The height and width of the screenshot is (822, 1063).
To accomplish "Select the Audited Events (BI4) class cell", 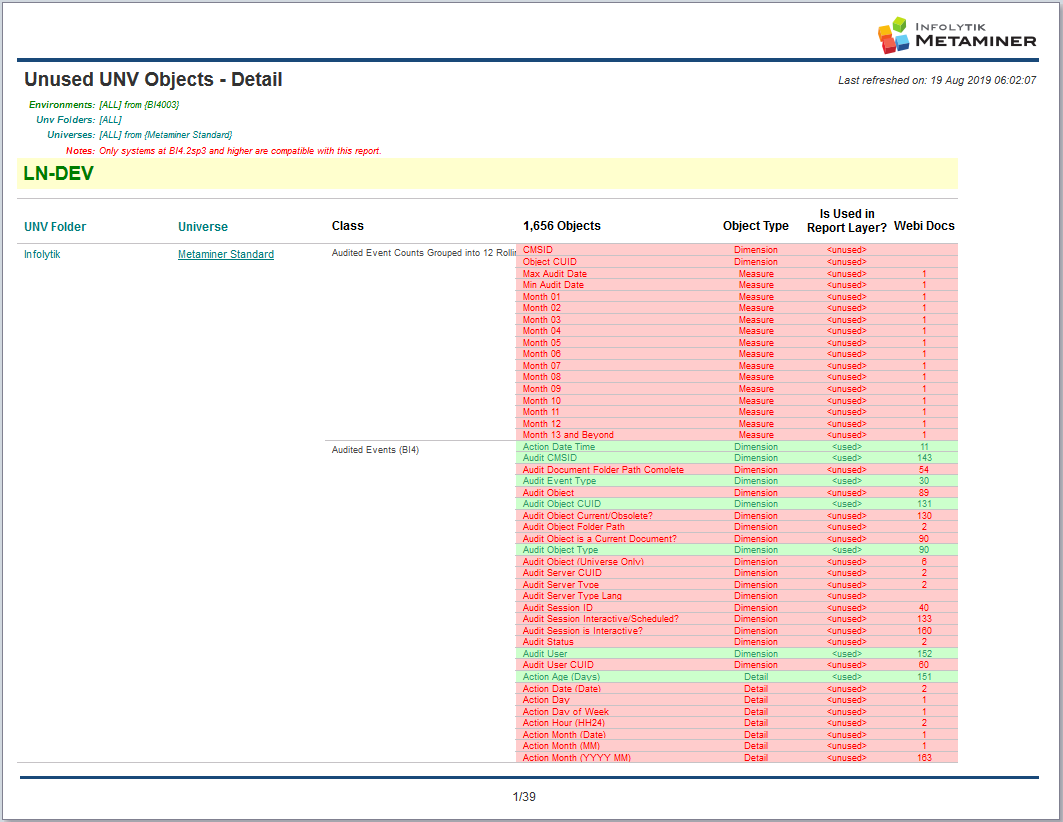I will (x=375, y=449).
